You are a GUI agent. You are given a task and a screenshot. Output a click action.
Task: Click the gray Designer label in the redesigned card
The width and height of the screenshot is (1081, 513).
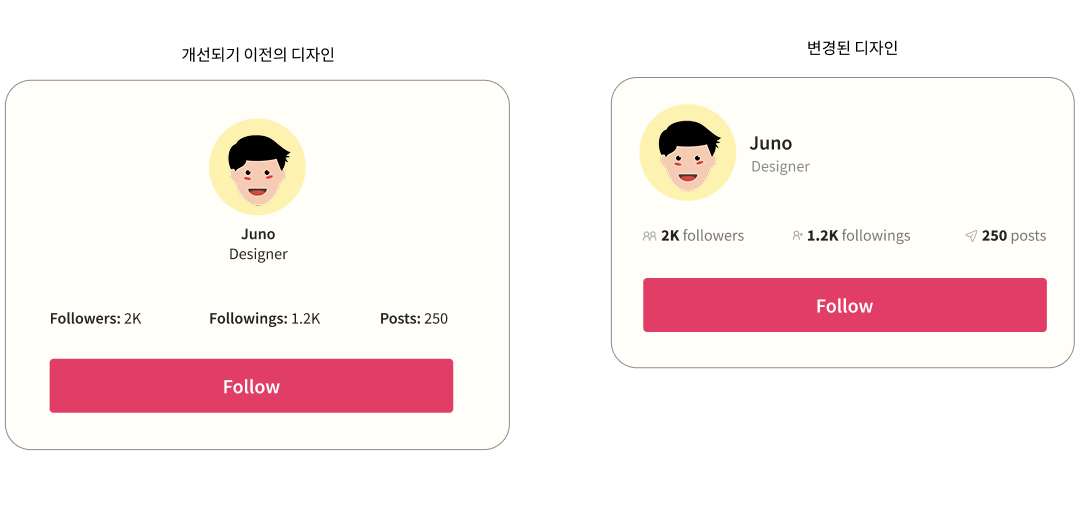780,167
